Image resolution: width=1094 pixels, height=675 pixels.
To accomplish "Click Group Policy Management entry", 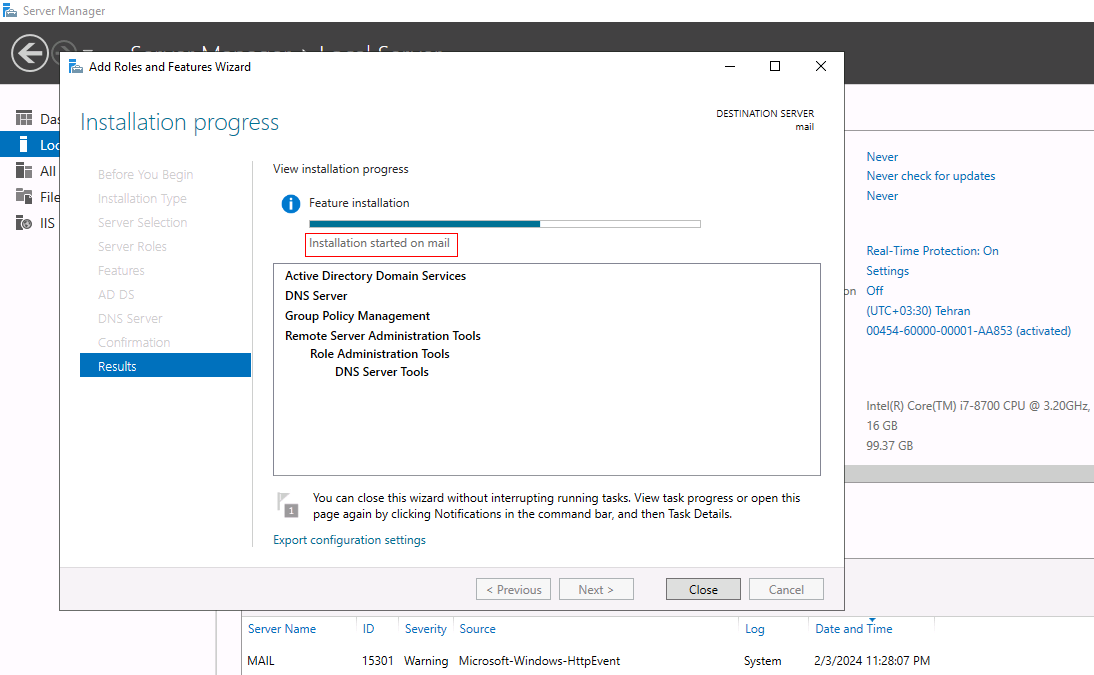I will [x=357, y=316].
